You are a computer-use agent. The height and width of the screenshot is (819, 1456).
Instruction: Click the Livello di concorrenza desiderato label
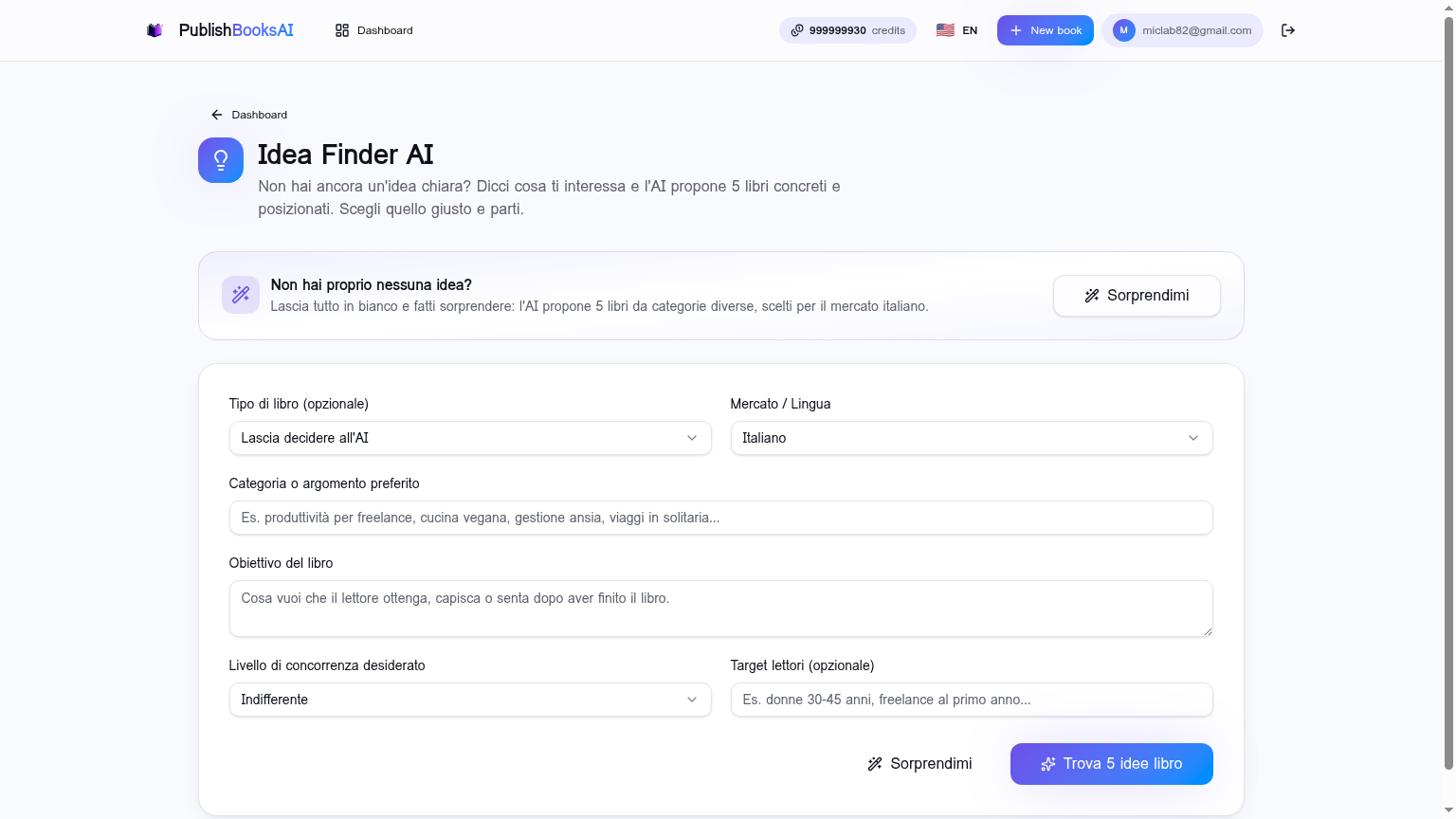(x=327, y=665)
